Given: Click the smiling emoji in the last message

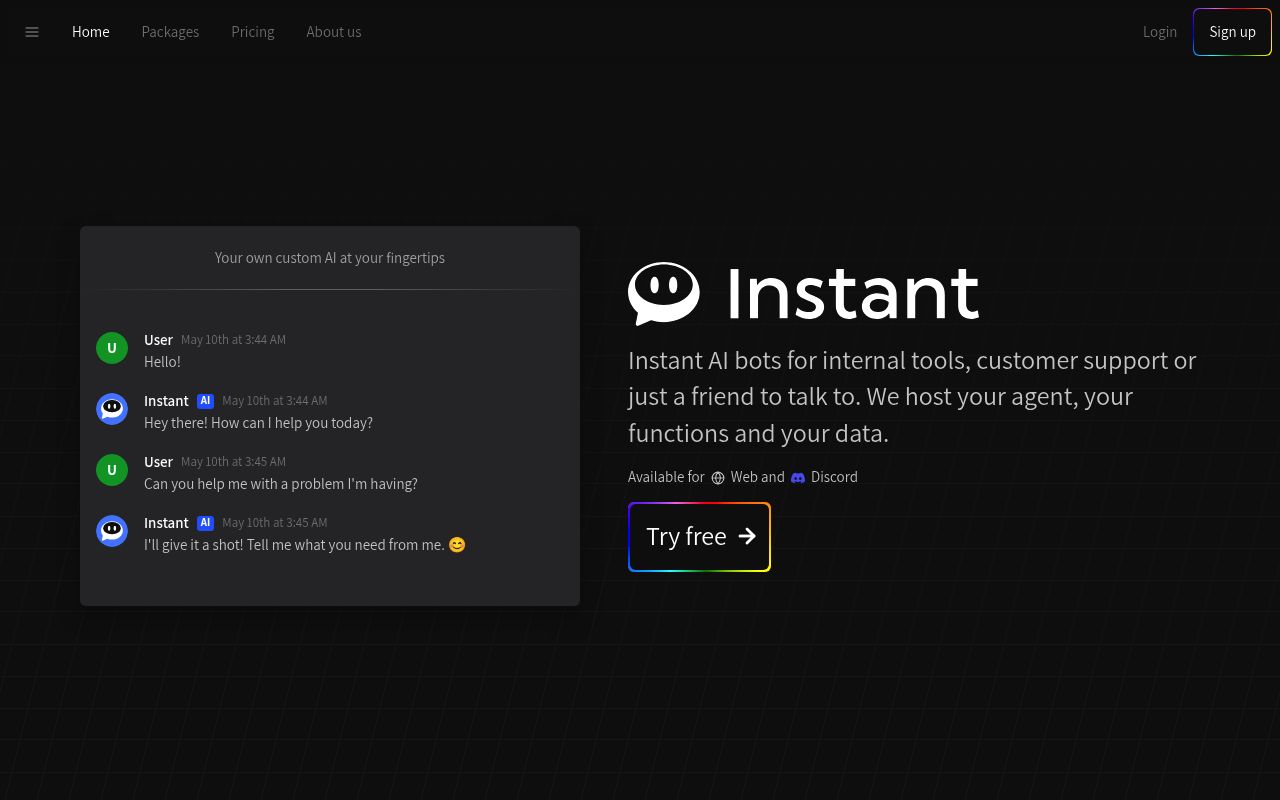Looking at the screenshot, I should pos(457,545).
